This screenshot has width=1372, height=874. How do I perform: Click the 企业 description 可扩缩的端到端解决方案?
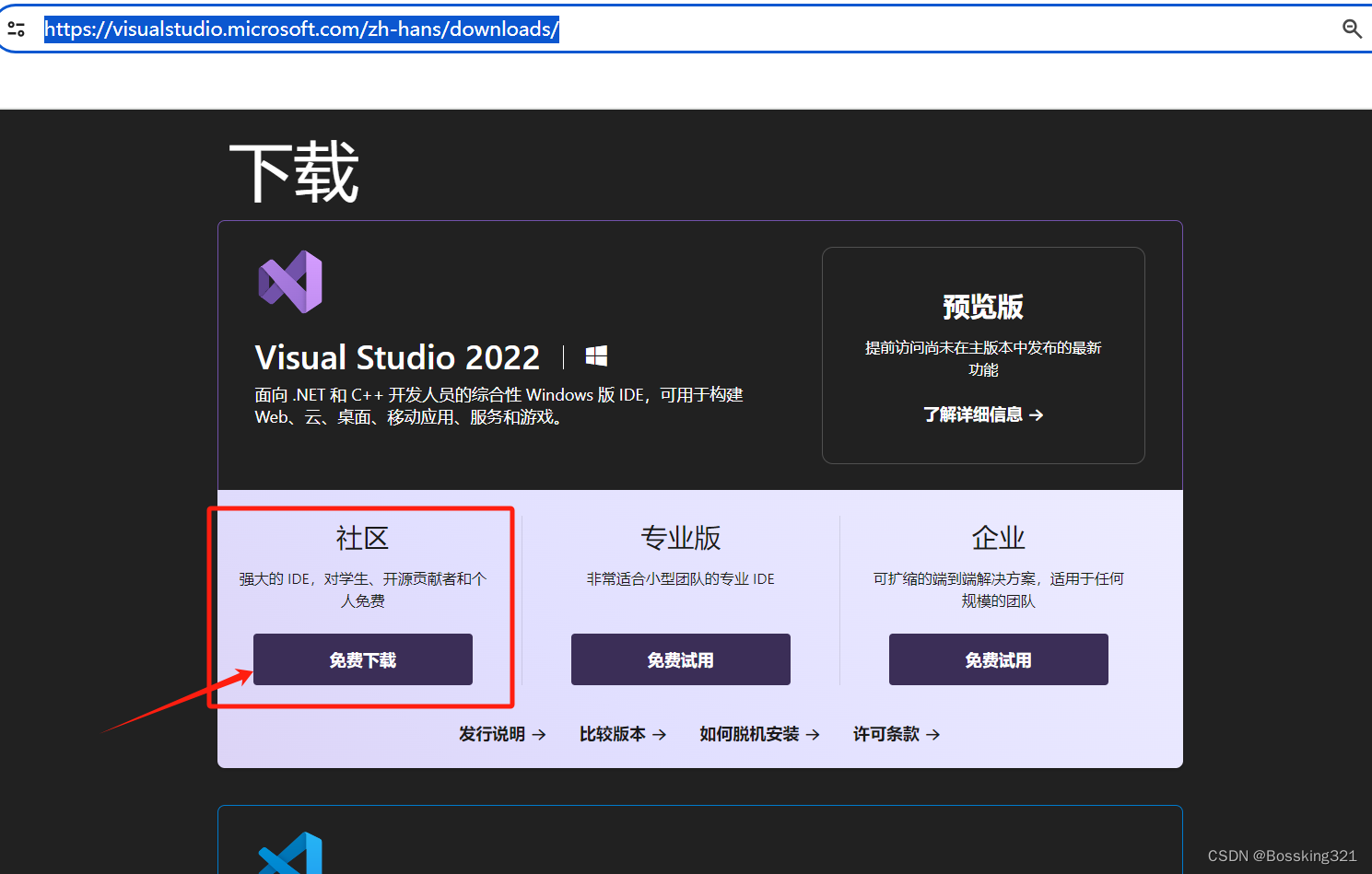999,589
